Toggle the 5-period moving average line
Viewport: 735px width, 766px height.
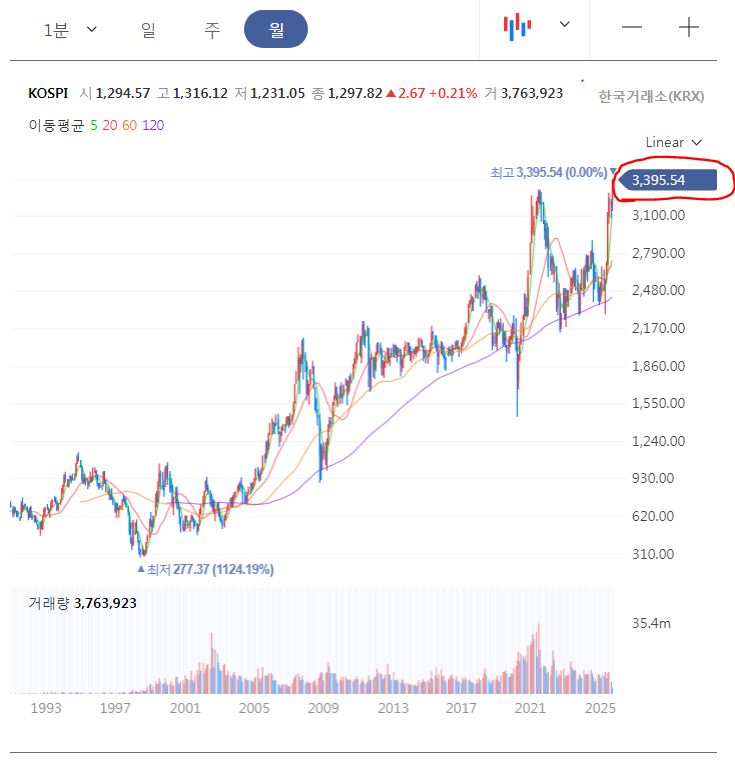tap(94, 125)
